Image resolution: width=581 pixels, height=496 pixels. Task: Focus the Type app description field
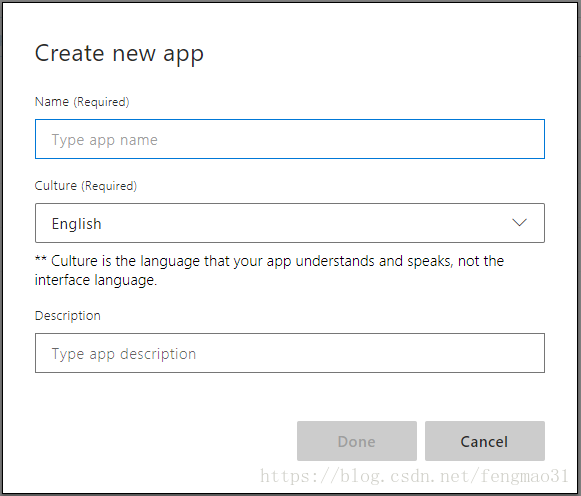click(290, 353)
